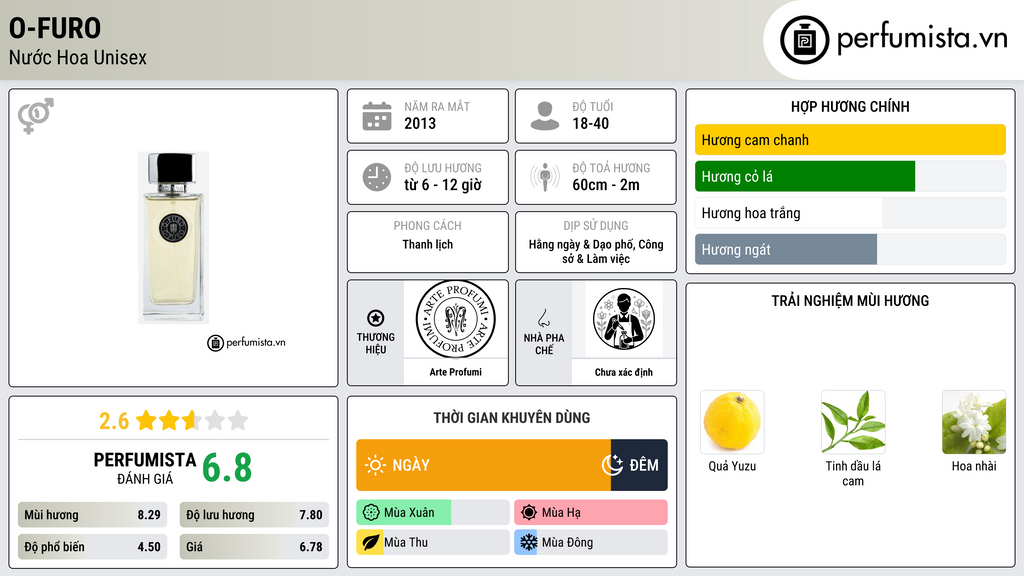This screenshot has width=1024, height=576.
Task: Click the Độ lưu hương 7.80 score row
Action: click(254, 515)
